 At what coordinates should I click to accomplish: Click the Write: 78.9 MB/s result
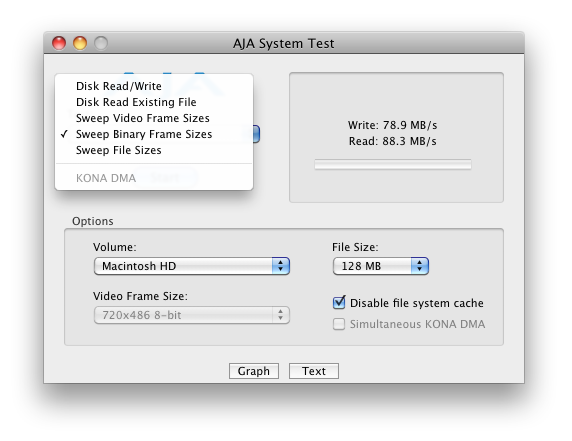click(393, 125)
